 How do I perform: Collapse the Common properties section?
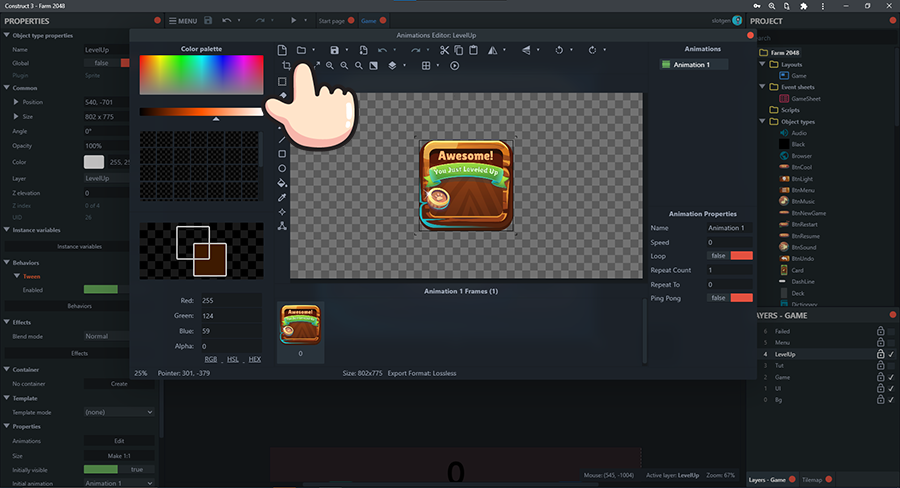[7, 87]
